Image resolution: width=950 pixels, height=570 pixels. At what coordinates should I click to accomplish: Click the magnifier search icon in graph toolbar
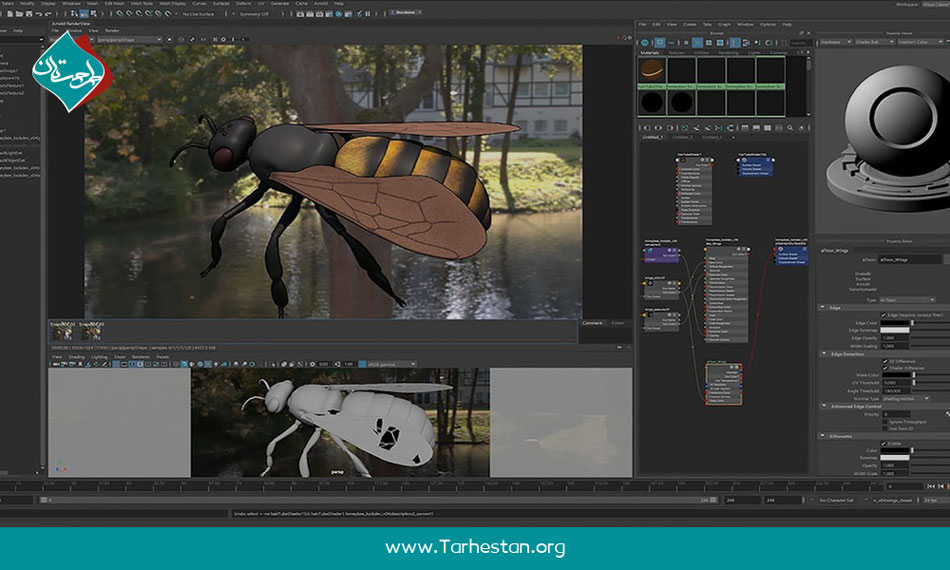click(790, 128)
